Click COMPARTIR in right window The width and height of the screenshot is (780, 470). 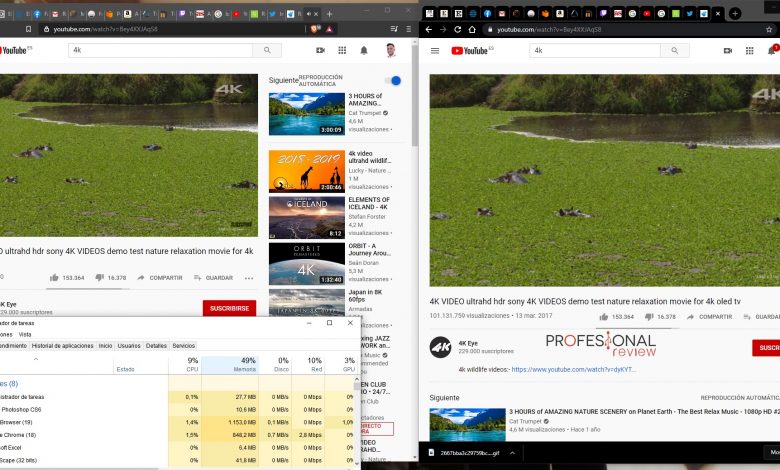(710, 317)
